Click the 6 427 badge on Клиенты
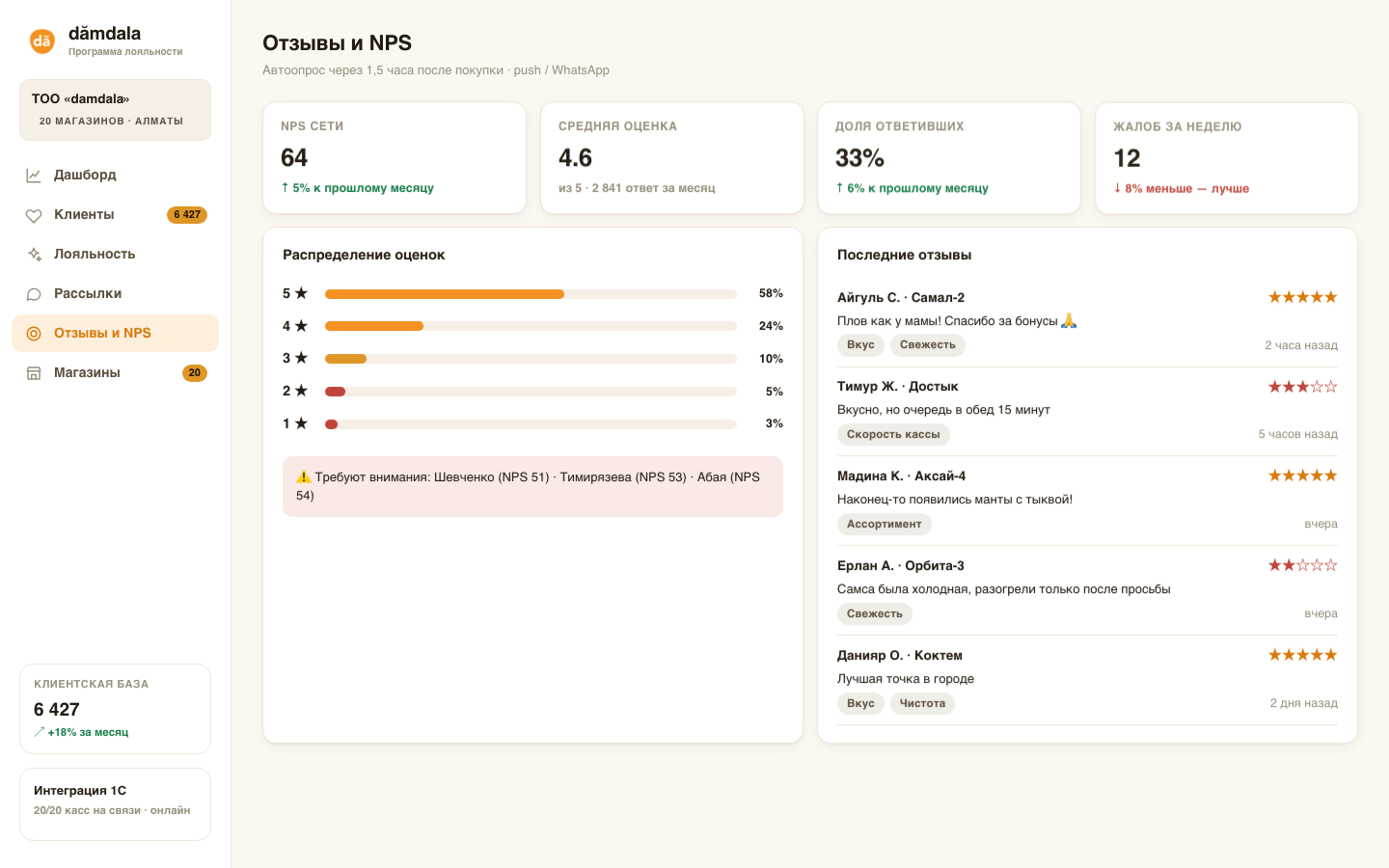The width and height of the screenshot is (1389, 868). click(187, 215)
